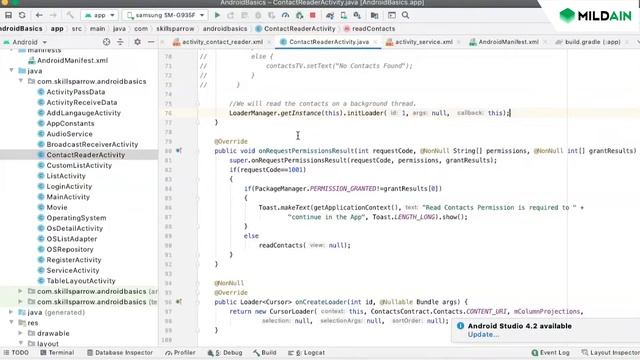The image size is (640, 360).
Task: Select TableLayoutActivity in project tree
Action: (81, 281)
